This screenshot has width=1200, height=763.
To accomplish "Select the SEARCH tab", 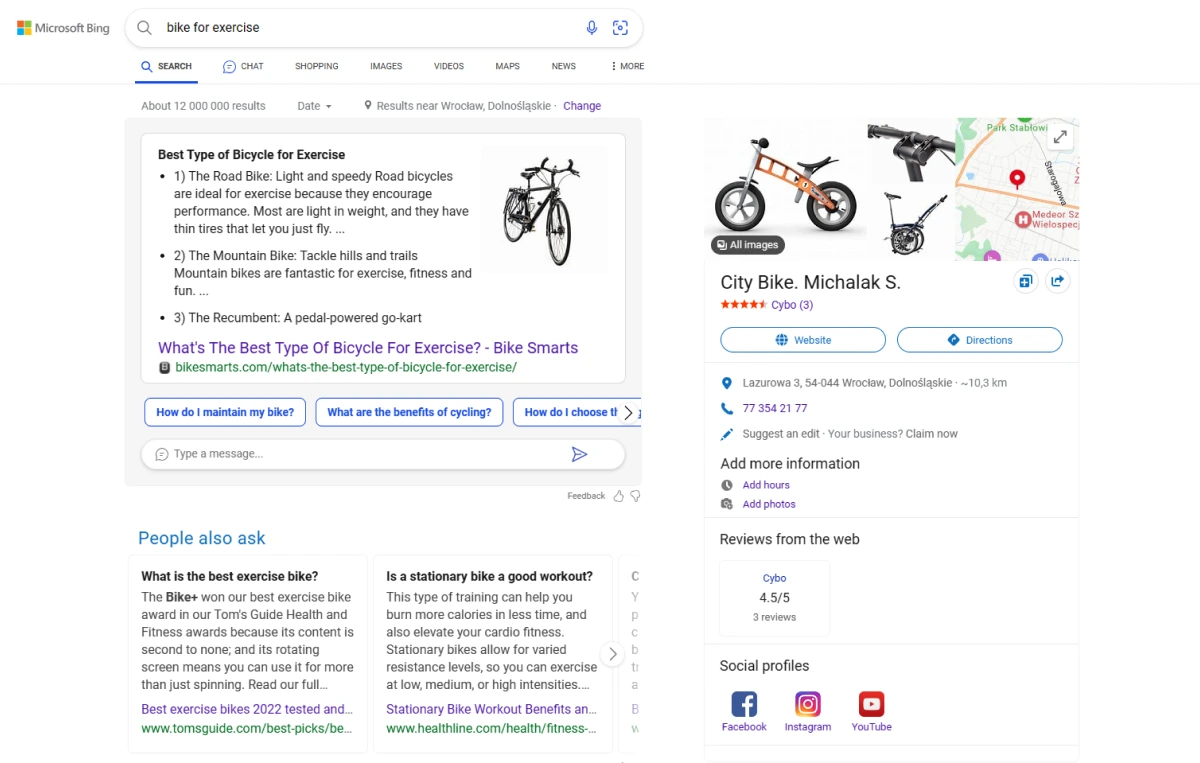I will [167, 66].
